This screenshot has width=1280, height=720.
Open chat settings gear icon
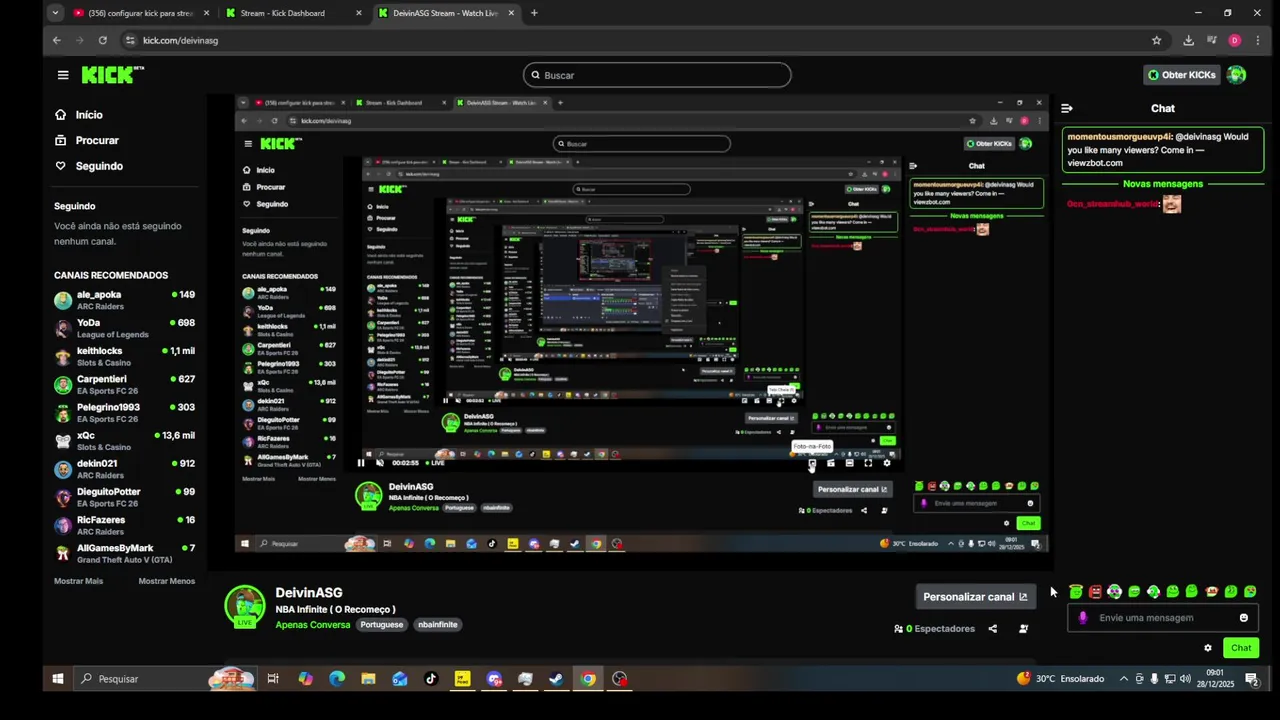point(1208,648)
